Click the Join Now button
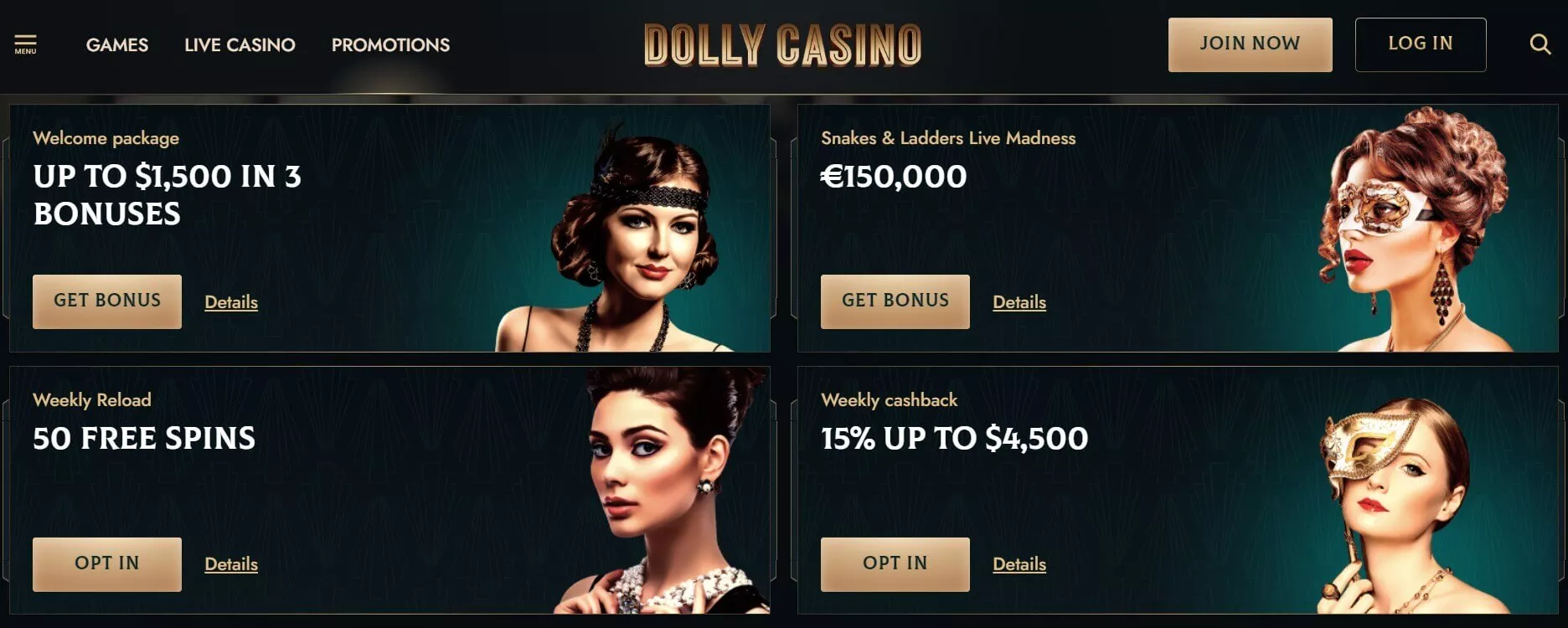1568x628 pixels. [x=1250, y=44]
